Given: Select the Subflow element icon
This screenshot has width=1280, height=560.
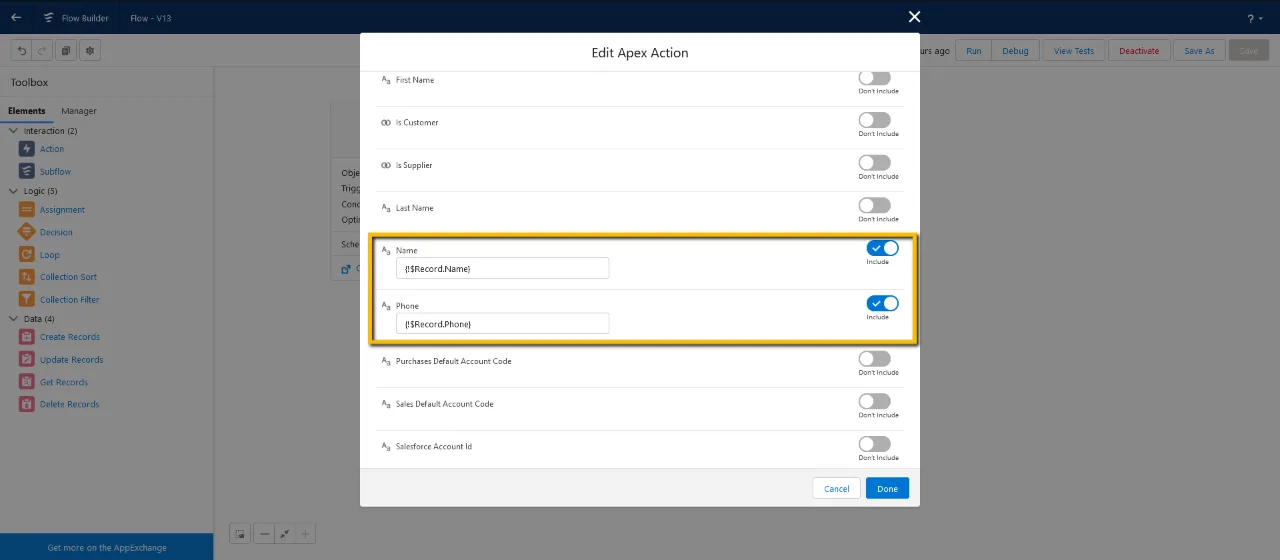Looking at the screenshot, I should click(27, 171).
